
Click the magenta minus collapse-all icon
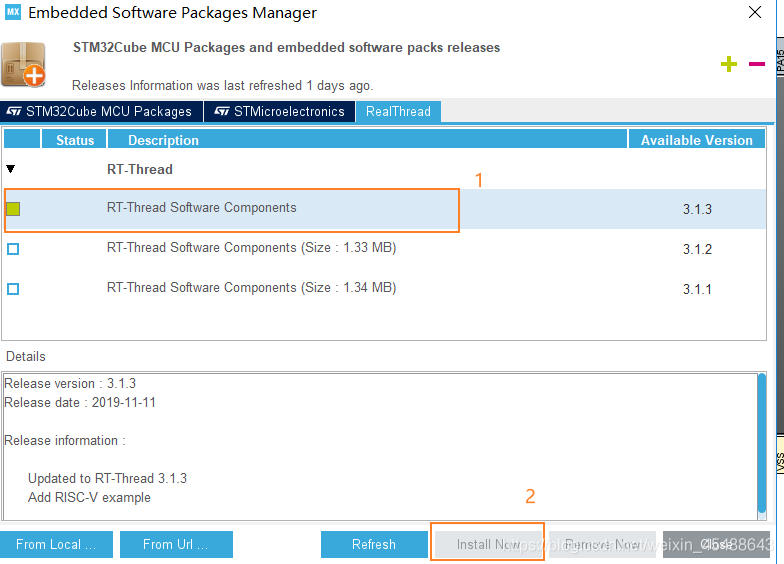pos(756,64)
